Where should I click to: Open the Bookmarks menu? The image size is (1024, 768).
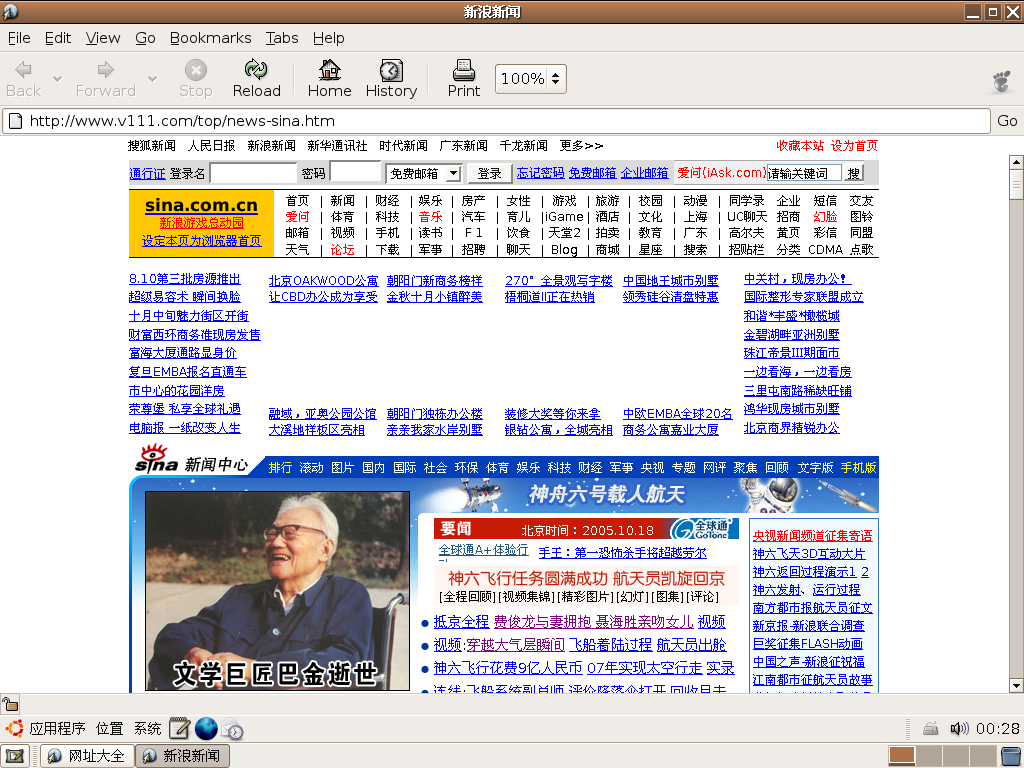tap(210, 38)
